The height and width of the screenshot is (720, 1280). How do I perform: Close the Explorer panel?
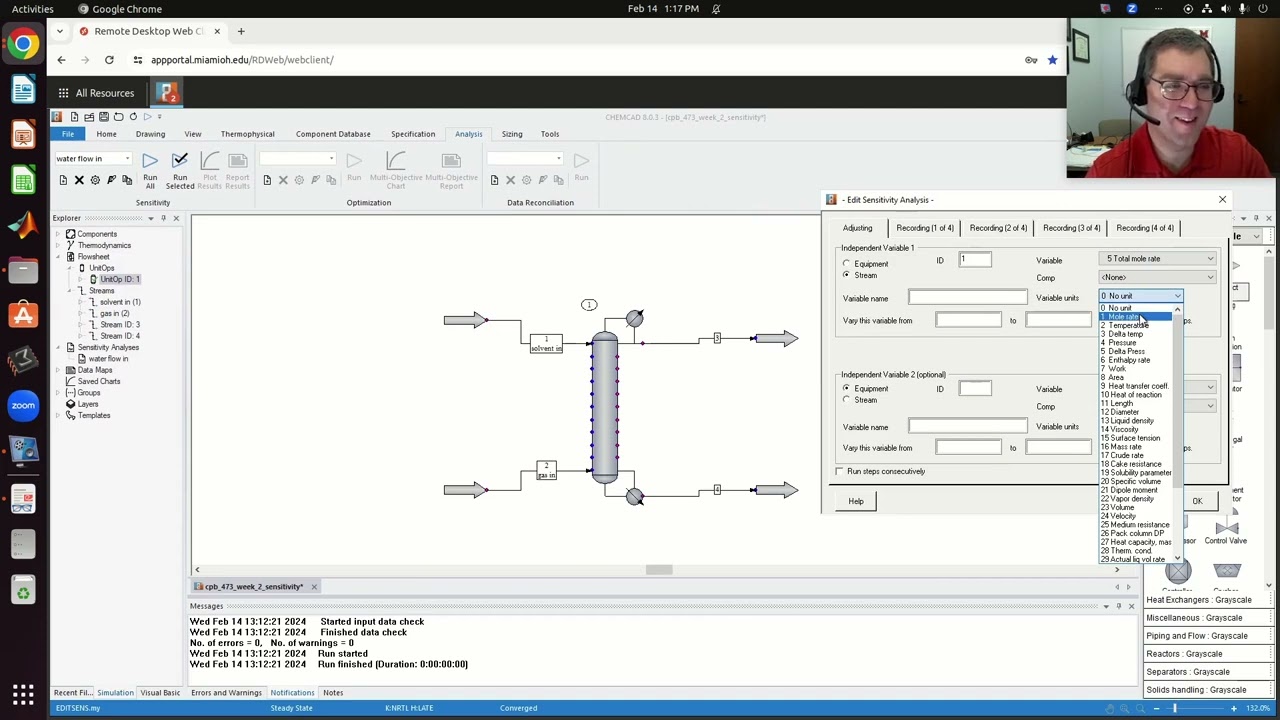click(176, 218)
